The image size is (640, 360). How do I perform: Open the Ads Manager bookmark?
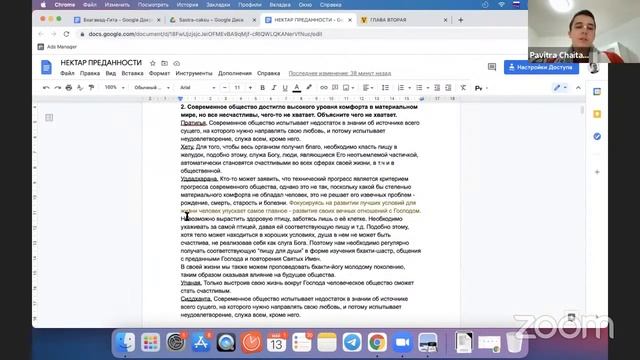click(x=57, y=47)
